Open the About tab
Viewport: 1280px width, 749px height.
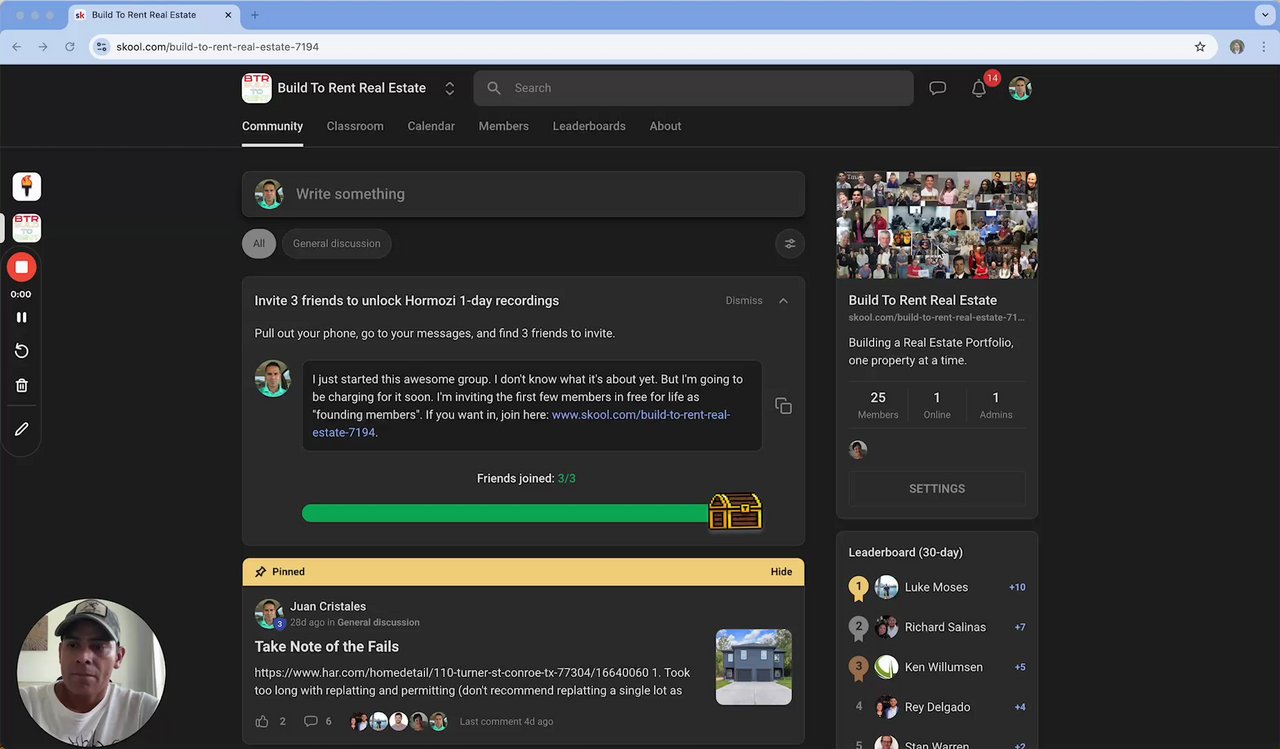pyautogui.click(x=665, y=126)
